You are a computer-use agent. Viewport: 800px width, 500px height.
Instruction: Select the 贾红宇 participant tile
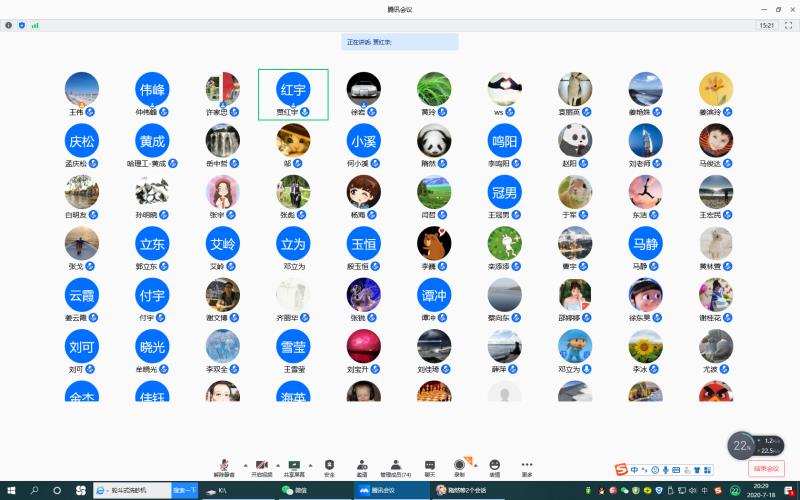pos(293,94)
